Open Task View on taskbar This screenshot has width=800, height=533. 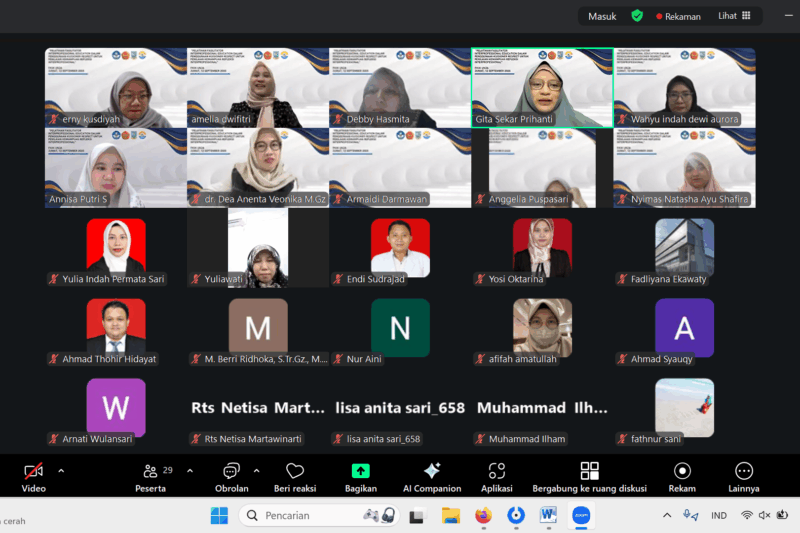pos(417,516)
